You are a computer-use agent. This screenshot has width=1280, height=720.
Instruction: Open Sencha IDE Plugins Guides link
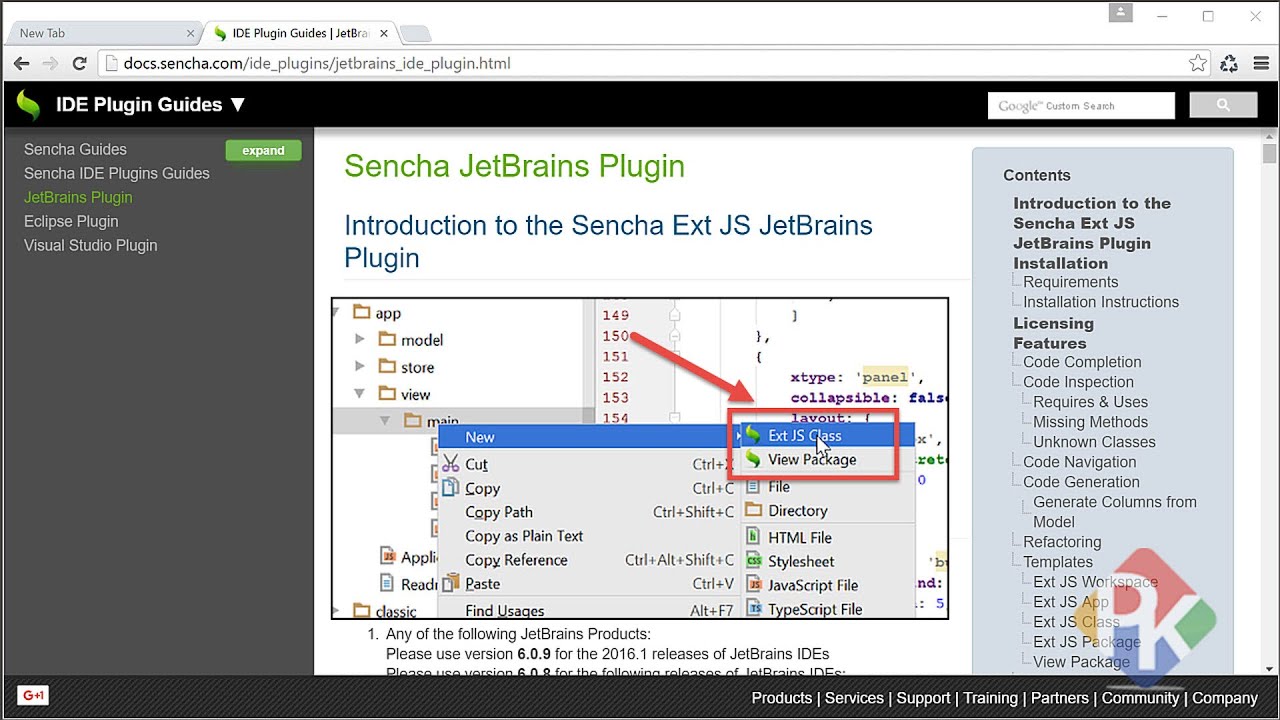(117, 173)
